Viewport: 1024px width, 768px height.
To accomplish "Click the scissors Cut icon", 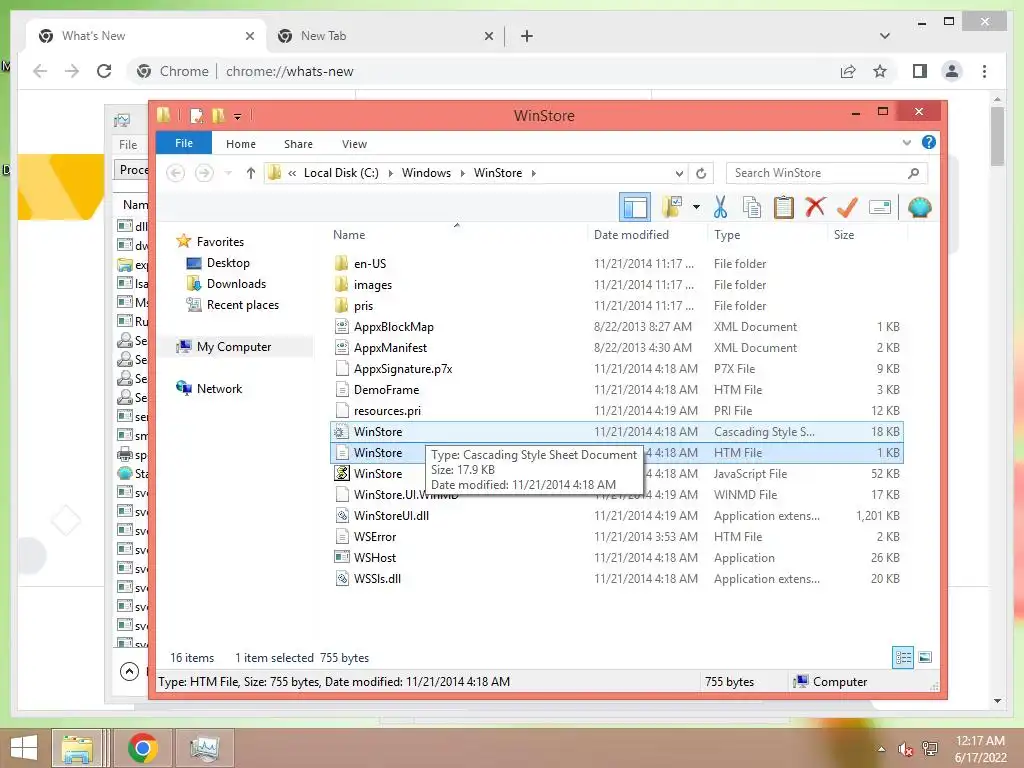I will click(720, 207).
